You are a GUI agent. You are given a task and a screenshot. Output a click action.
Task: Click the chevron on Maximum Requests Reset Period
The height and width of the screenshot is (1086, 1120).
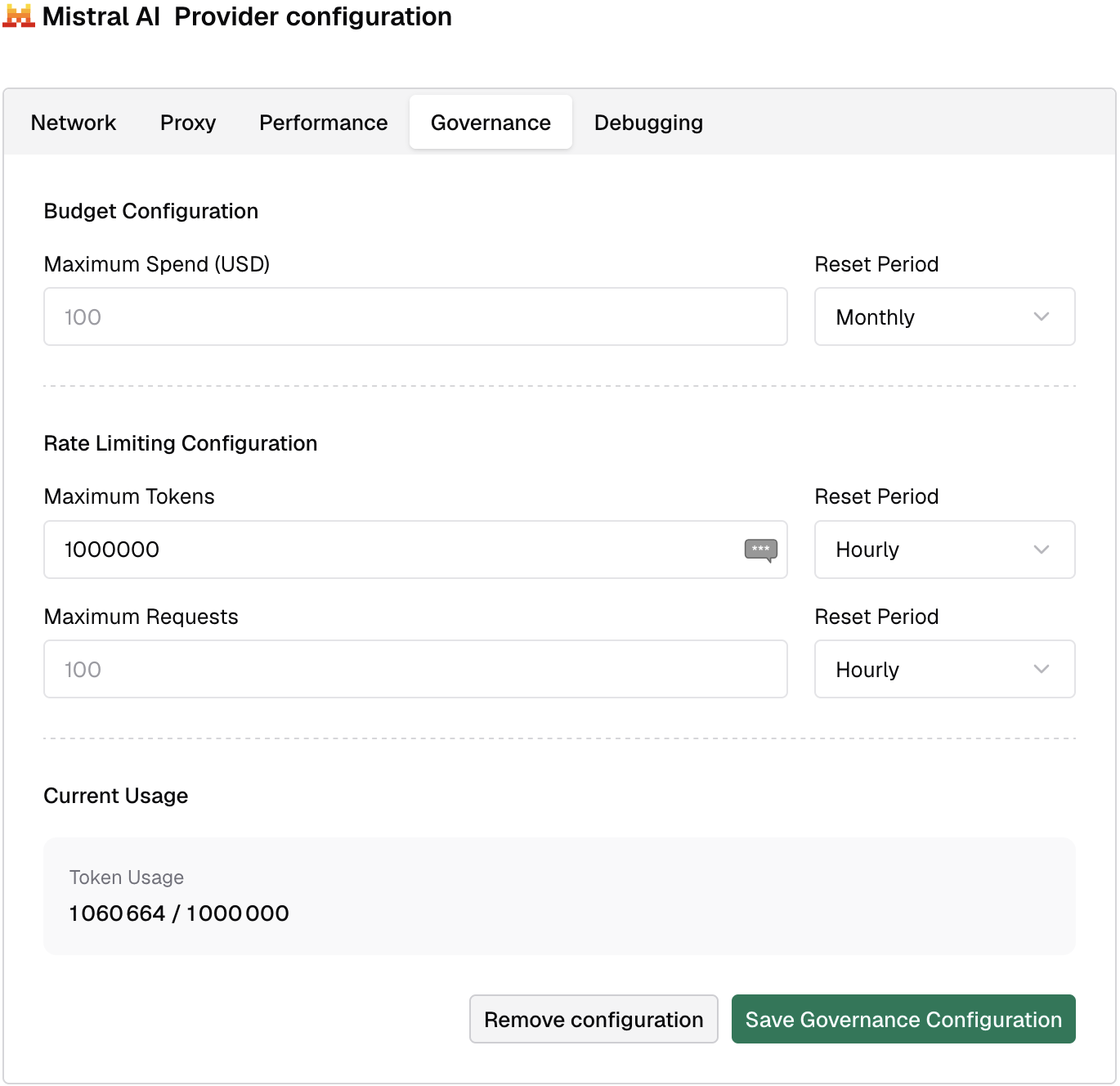(x=1042, y=669)
